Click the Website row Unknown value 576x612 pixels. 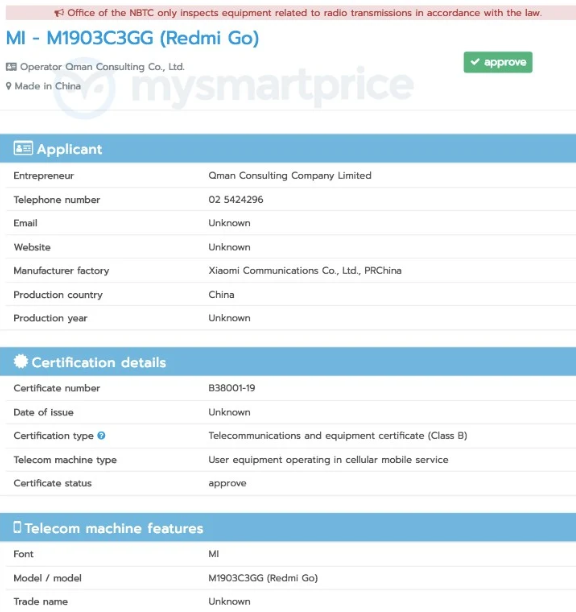229,247
